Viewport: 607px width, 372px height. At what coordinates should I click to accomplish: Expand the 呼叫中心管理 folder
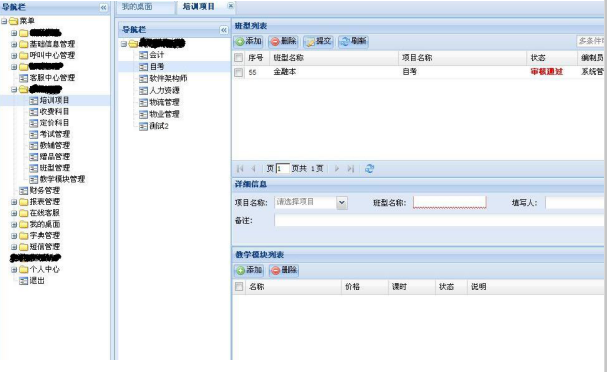click(x=14, y=55)
